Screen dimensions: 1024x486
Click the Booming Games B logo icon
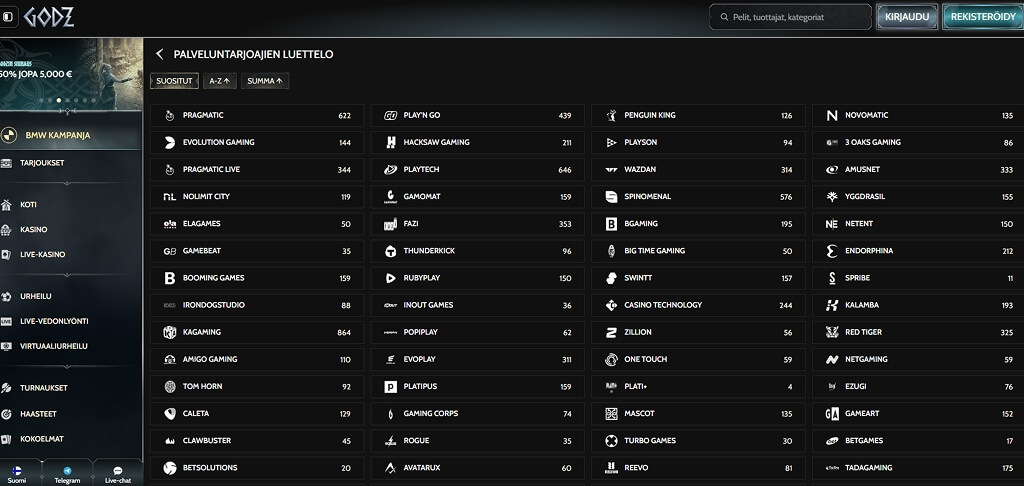[x=170, y=278]
